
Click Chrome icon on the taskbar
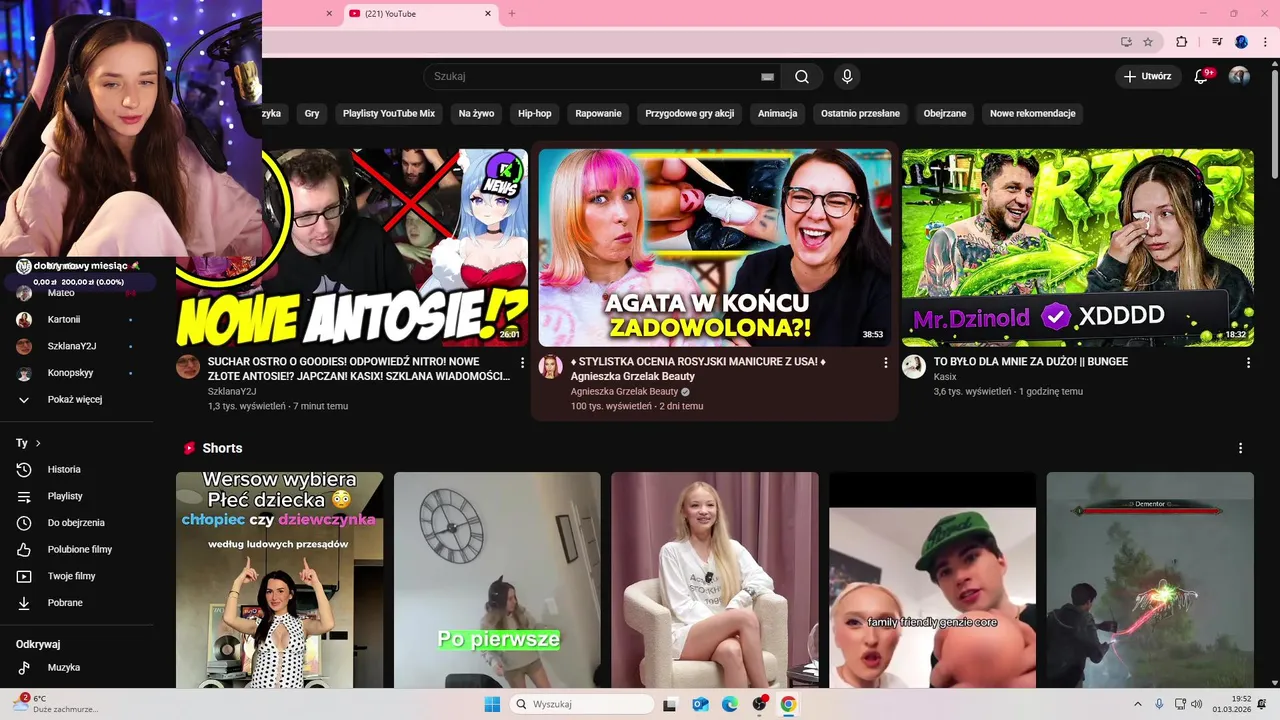pyautogui.click(x=789, y=704)
